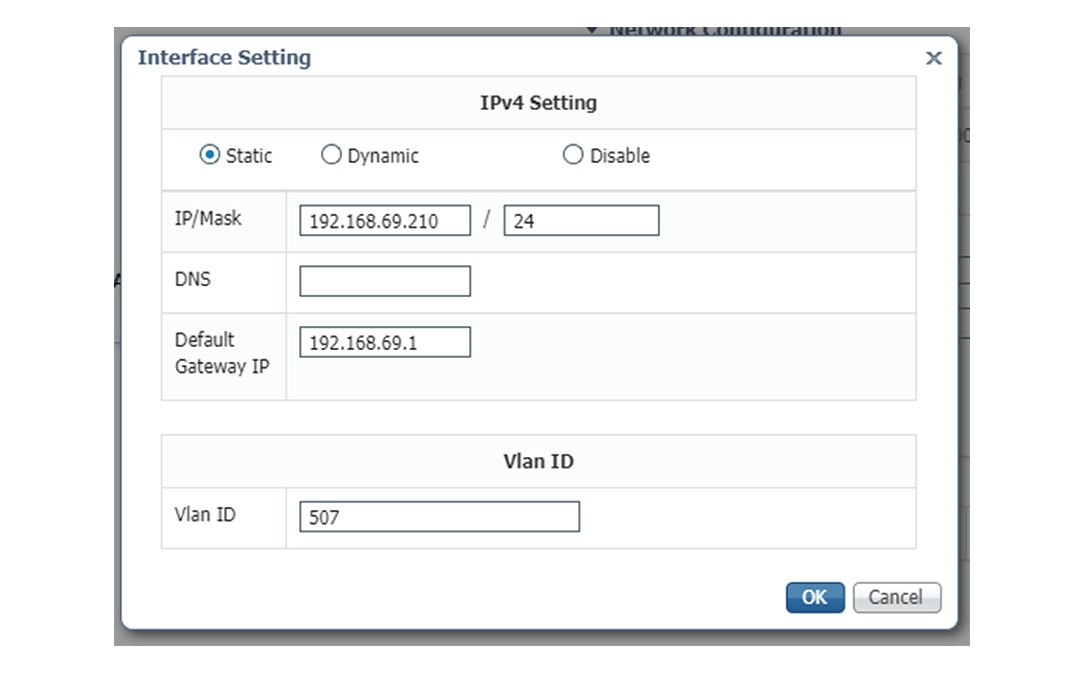The height and width of the screenshot is (673, 1085).
Task: Click the Vlan ID row label
Action: (205, 515)
